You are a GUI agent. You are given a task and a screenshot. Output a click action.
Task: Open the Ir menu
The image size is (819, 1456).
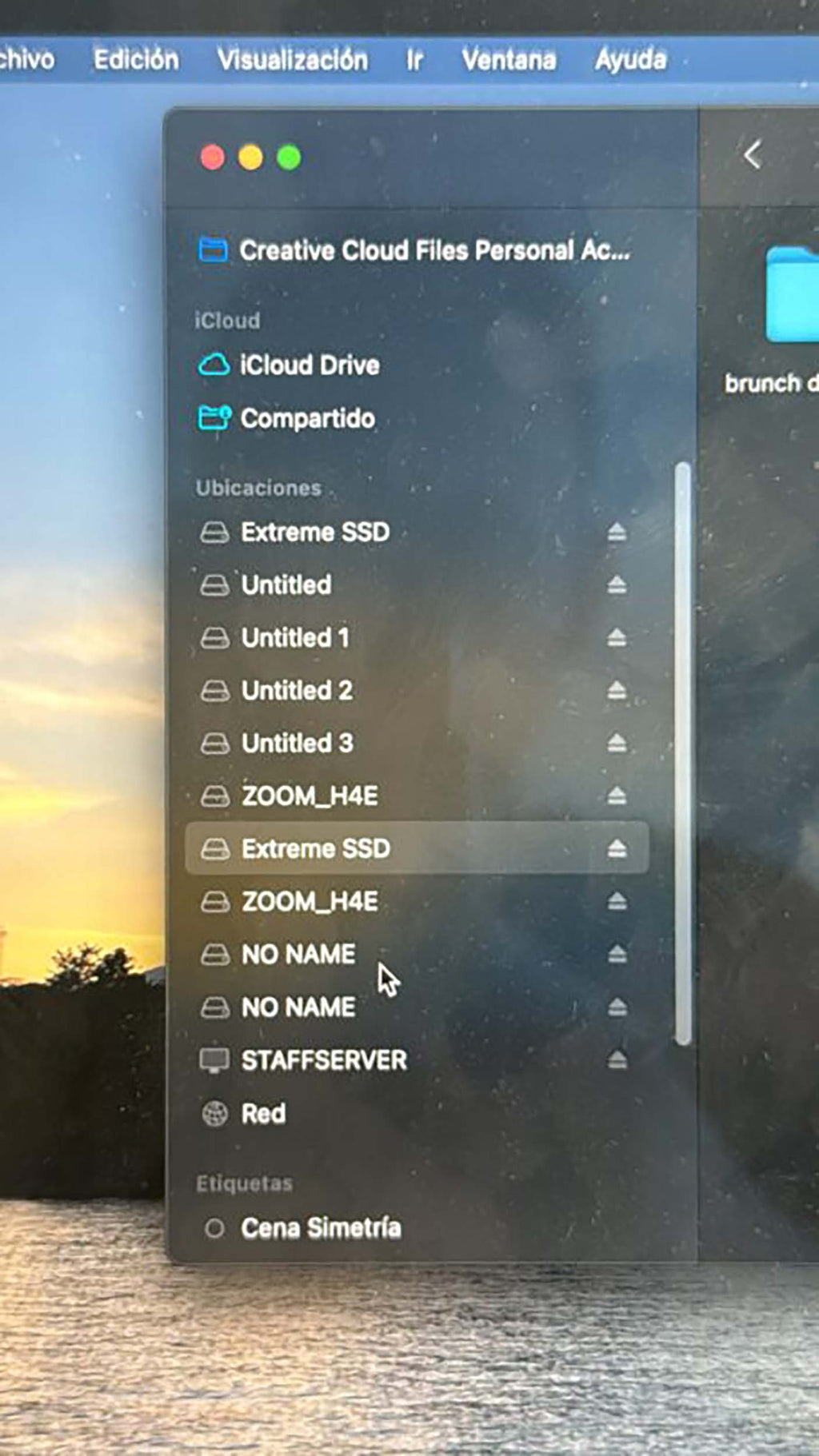coord(414,59)
